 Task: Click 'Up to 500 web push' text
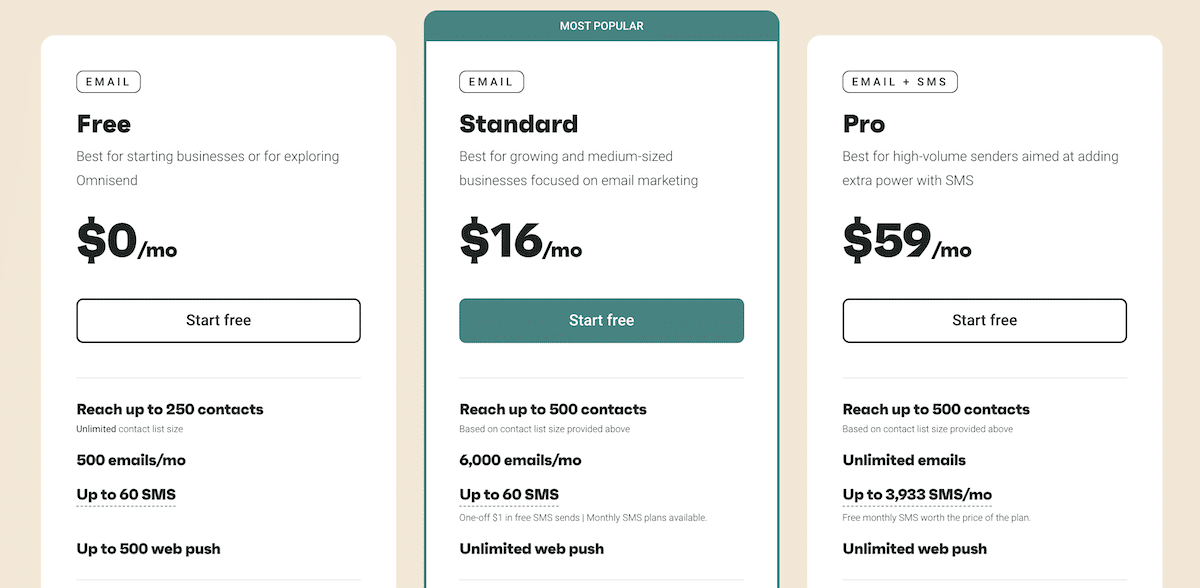point(148,548)
